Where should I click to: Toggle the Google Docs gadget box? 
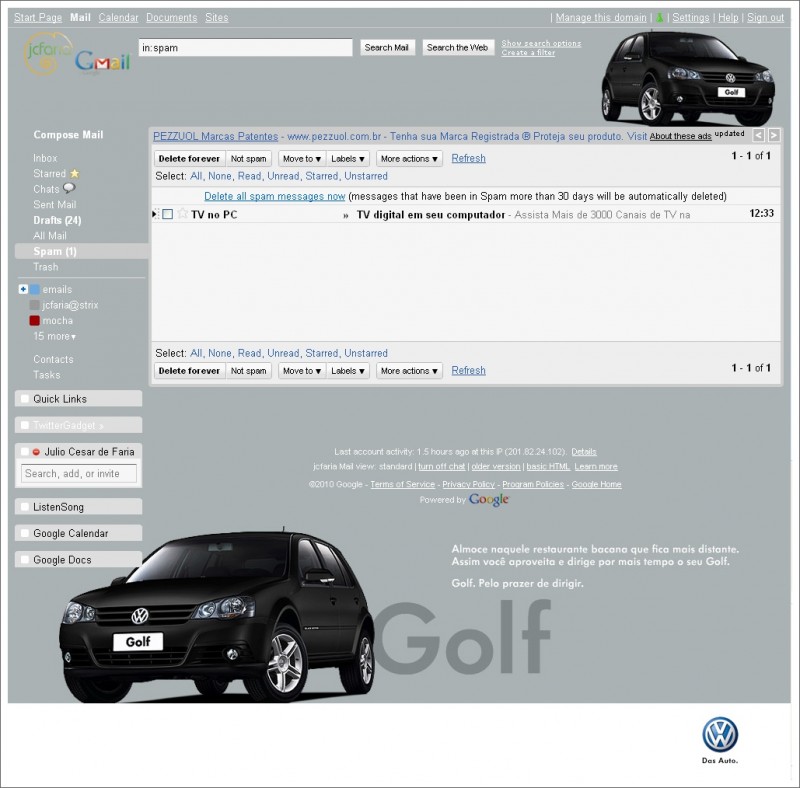pyautogui.click(x=24, y=559)
